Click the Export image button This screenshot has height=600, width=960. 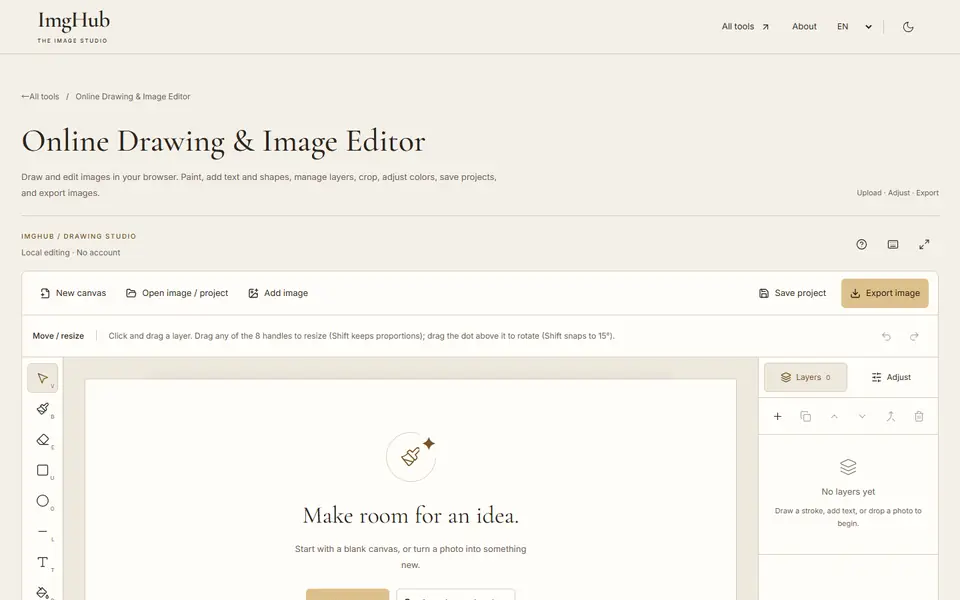pyautogui.click(x=885, y=293)
